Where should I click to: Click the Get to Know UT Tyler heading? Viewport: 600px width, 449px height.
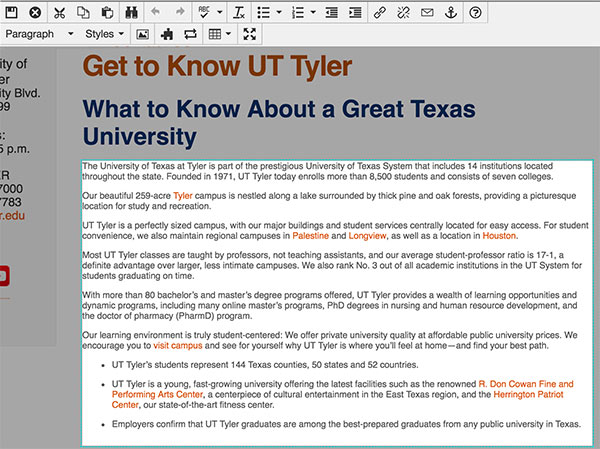[x=217, y=66]
